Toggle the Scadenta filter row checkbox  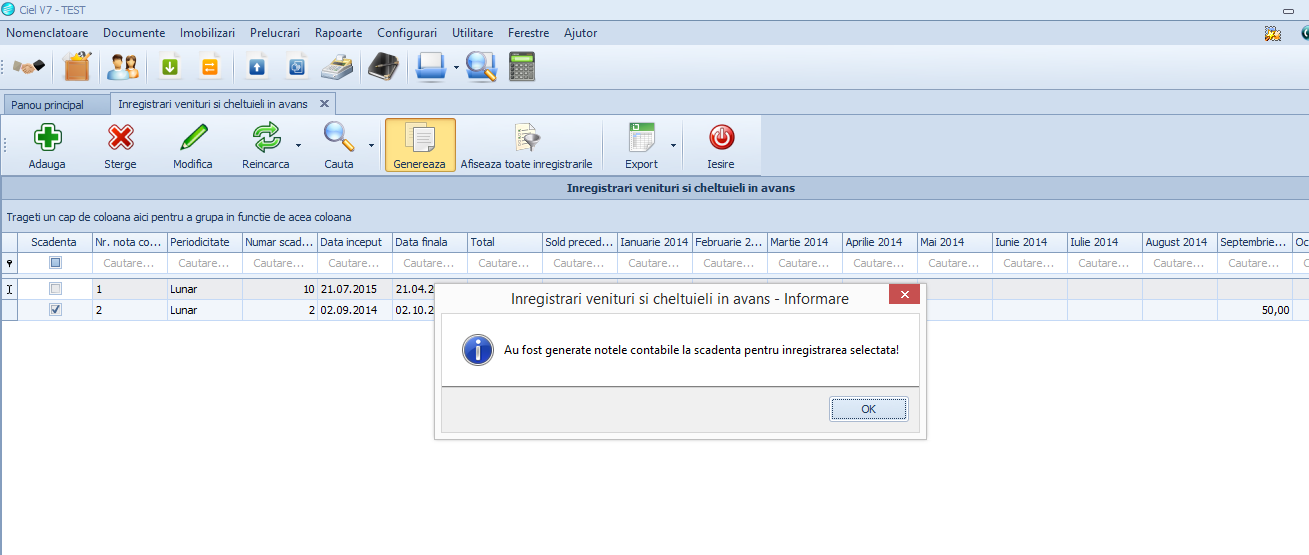[55, 263]
